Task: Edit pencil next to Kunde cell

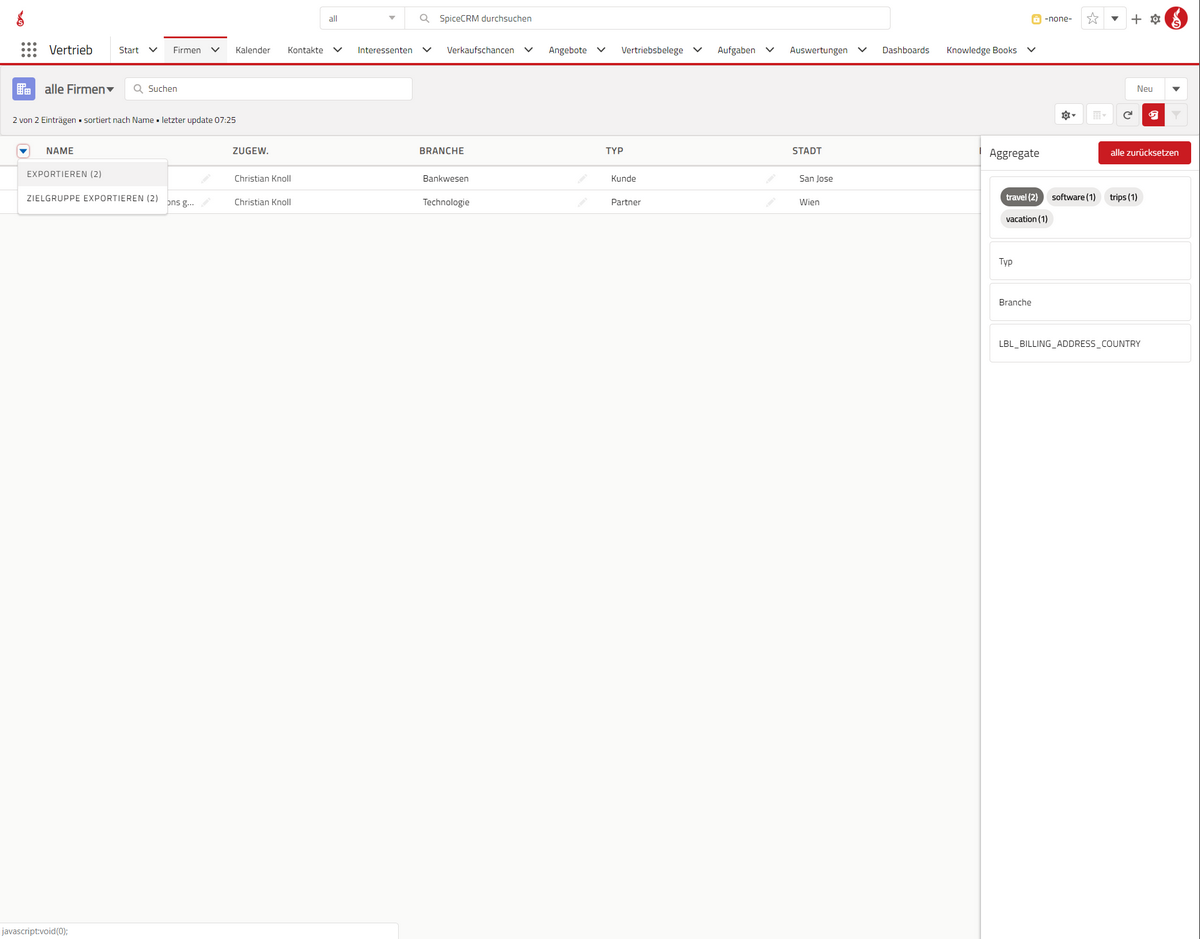Action: [x=770, y=178]
